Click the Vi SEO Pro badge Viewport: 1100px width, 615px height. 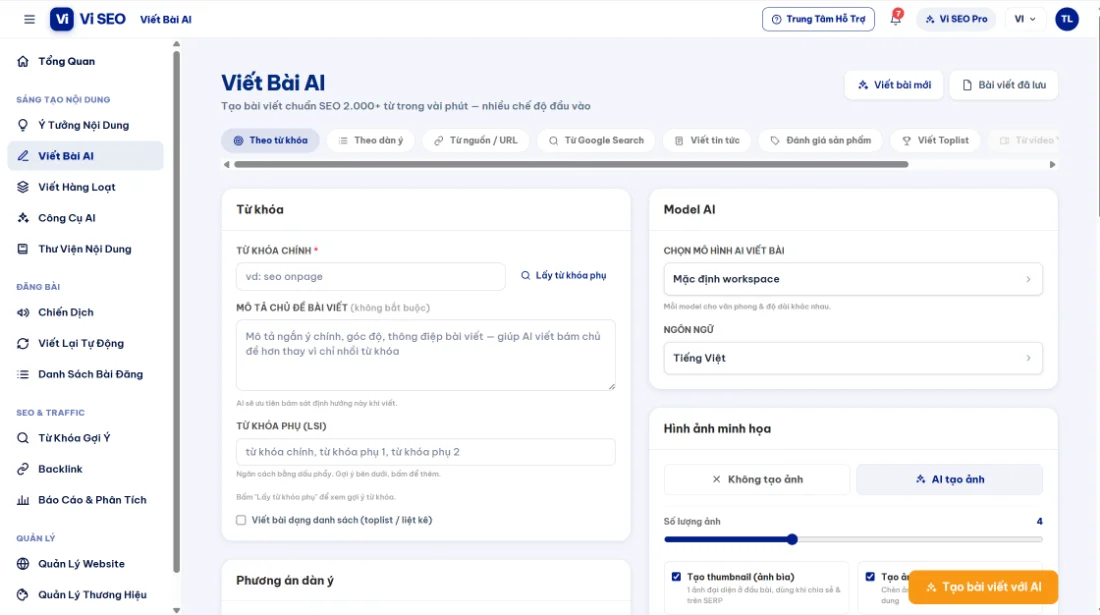[x=955, y=19]
